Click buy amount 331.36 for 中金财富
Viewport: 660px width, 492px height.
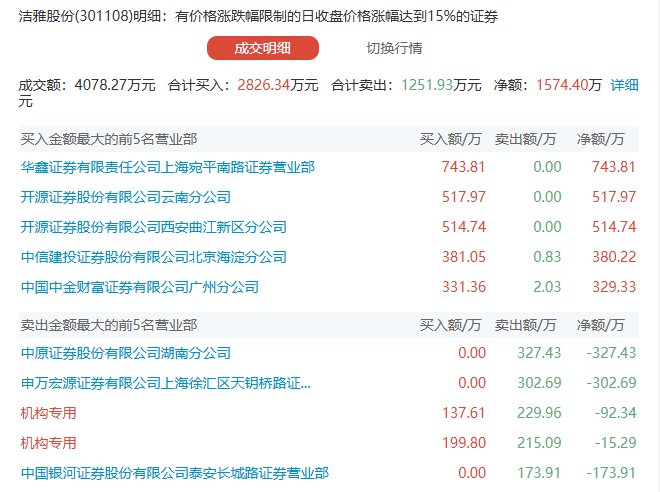[x=463, y=287]
